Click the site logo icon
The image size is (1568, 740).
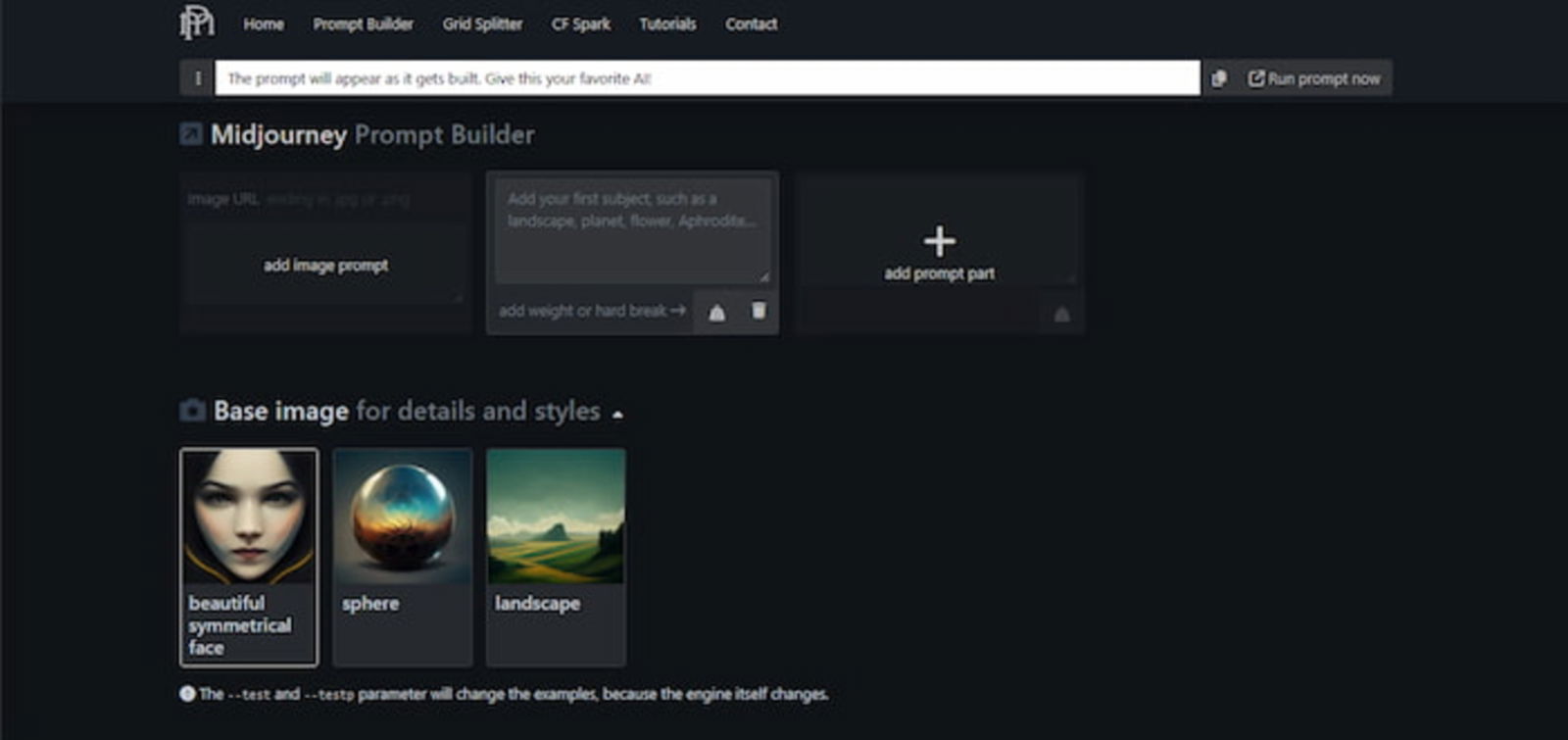[196, 23]
